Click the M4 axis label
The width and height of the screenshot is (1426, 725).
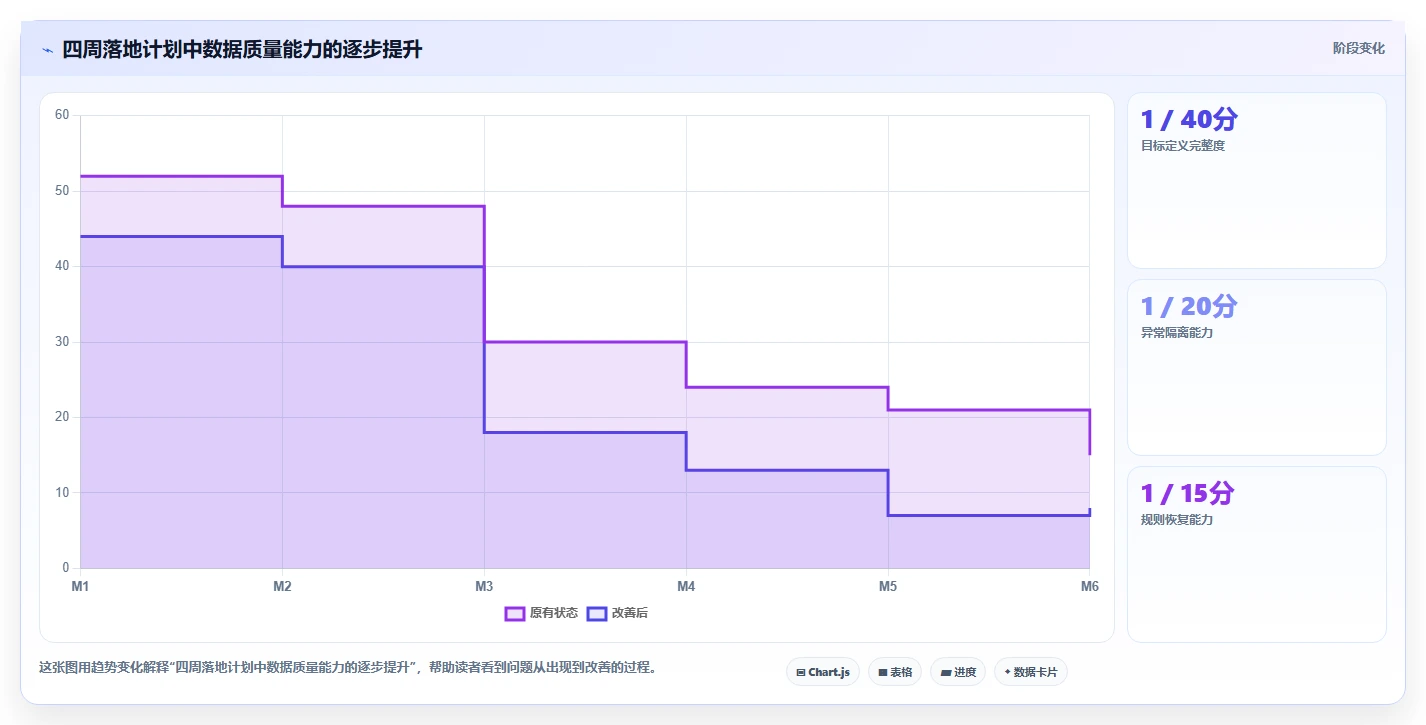click(686, 586)
